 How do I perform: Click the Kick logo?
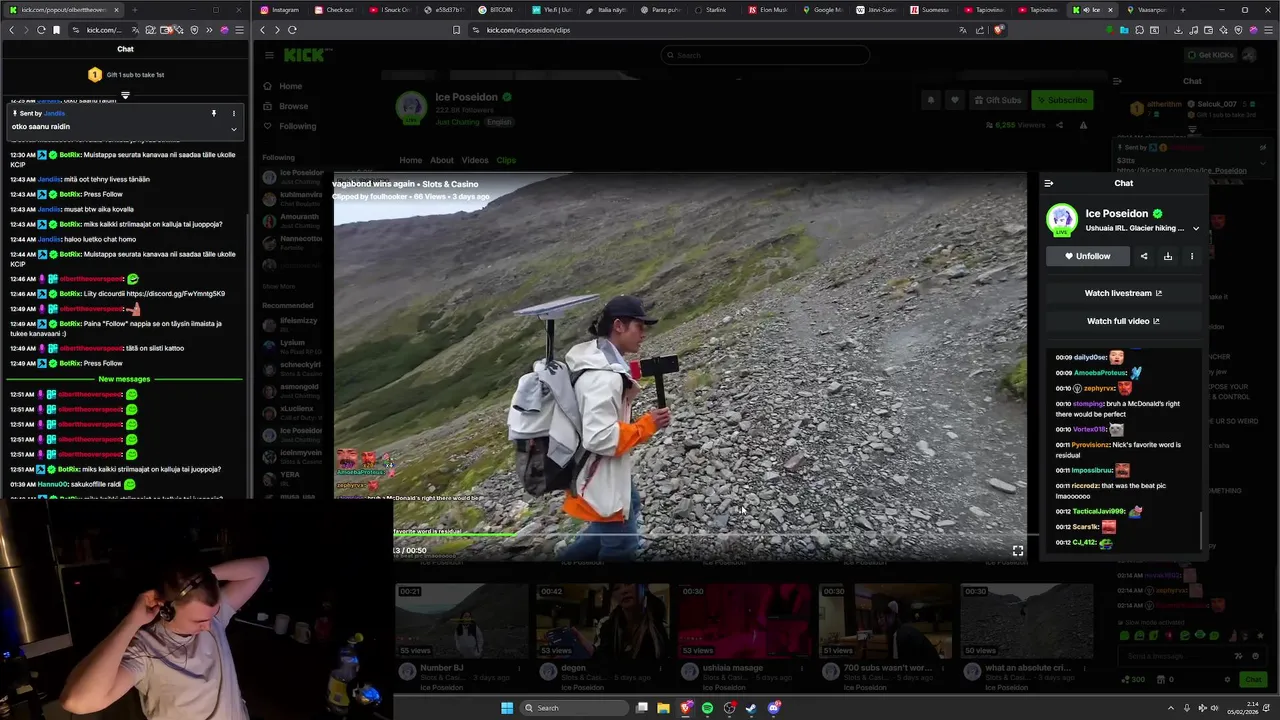[303, 55]
